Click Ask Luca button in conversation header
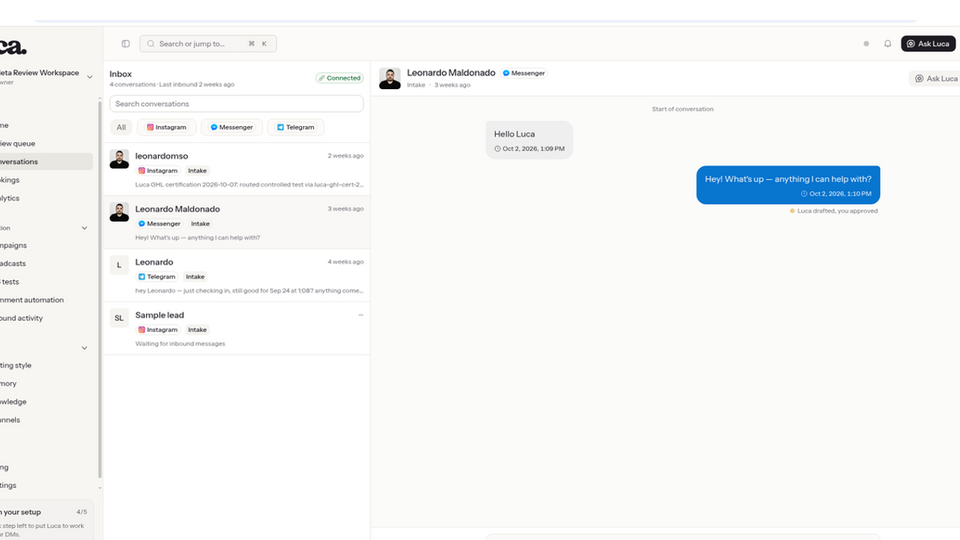Screen dimensions: 960x540 click(x=935, y=78)
